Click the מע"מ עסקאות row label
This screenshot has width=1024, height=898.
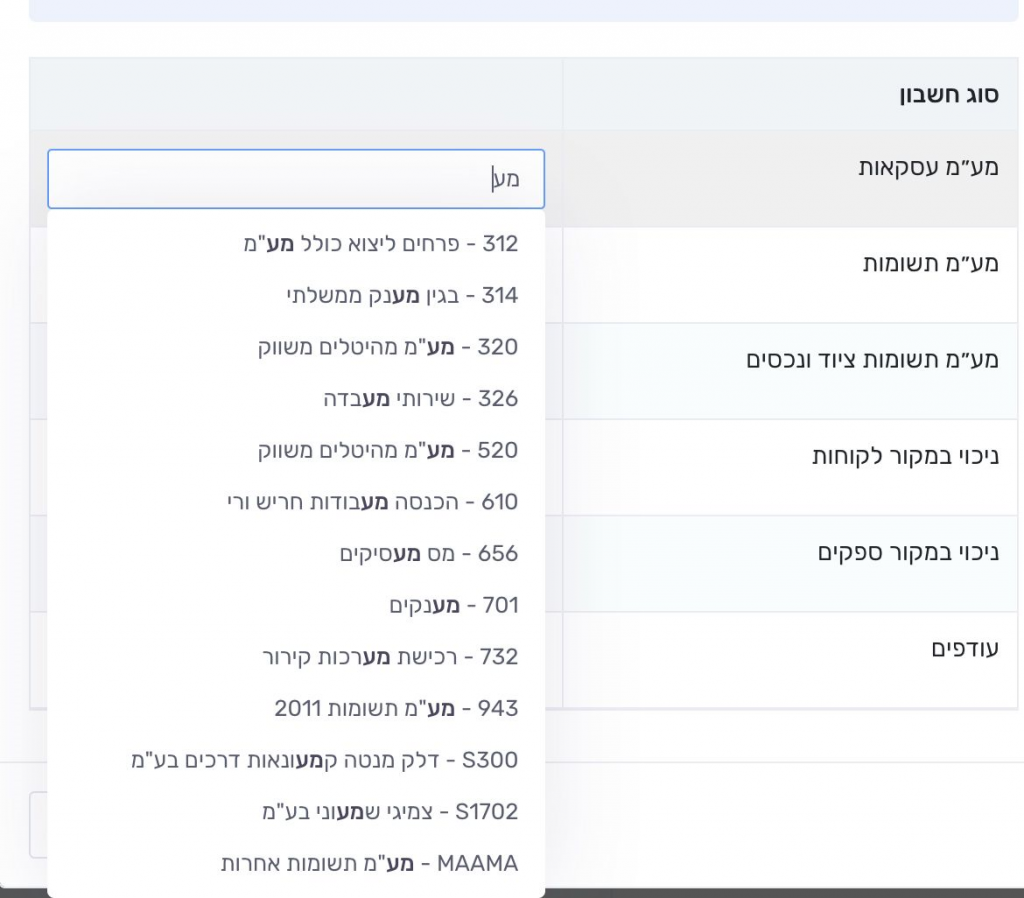coord(929,167)
